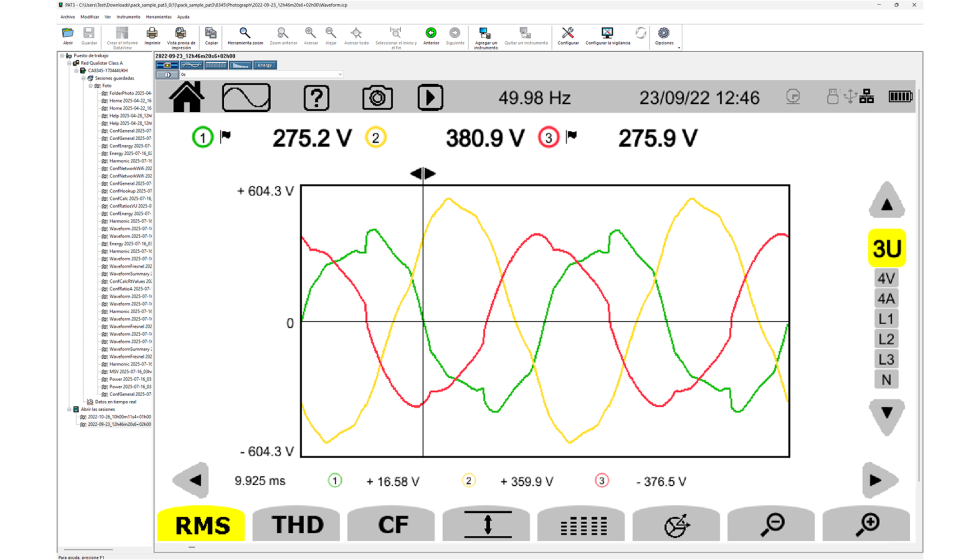Open the Configurar tools icon
The height and width of the screenshot is (560, 980).
tap(568, 33)
